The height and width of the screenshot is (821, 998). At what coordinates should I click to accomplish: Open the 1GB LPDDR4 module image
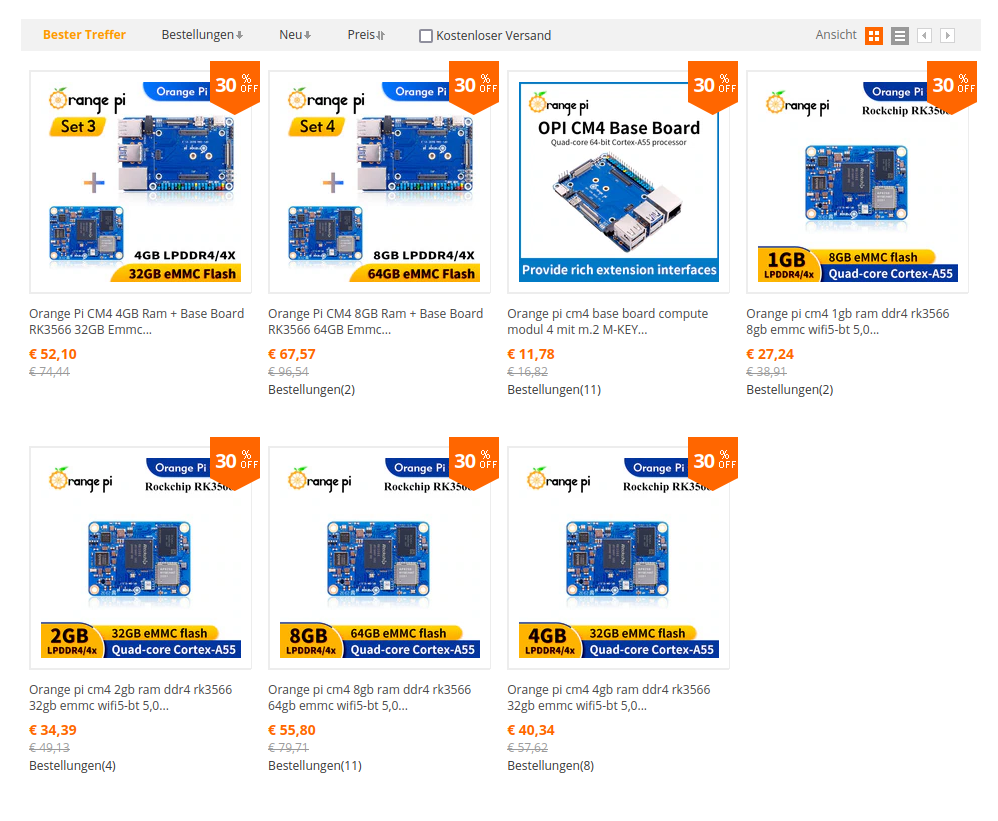click(857, 182)
